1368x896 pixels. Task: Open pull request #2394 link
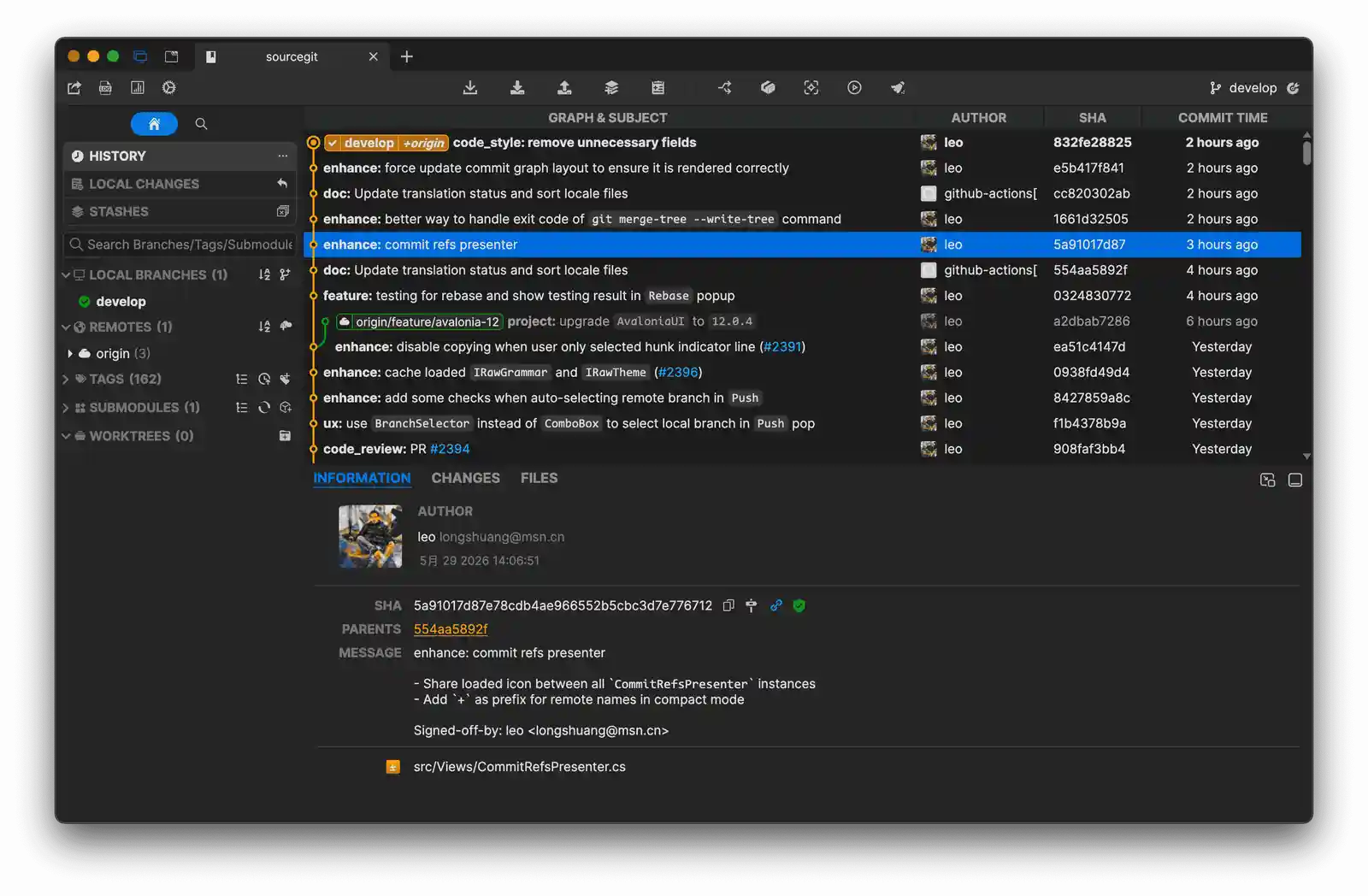[450, 449]
